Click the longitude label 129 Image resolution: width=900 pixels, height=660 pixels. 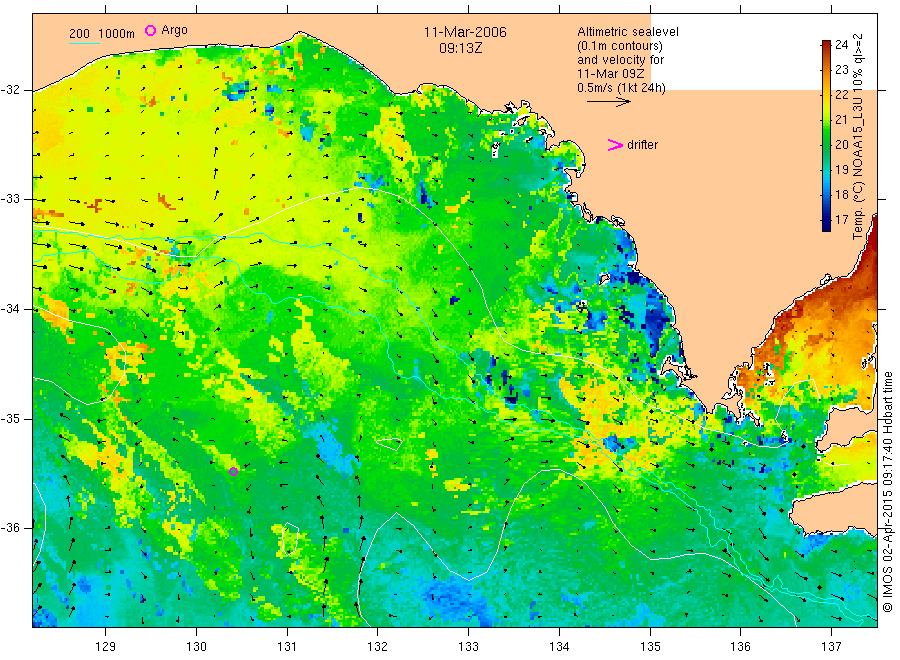[106, 647]
